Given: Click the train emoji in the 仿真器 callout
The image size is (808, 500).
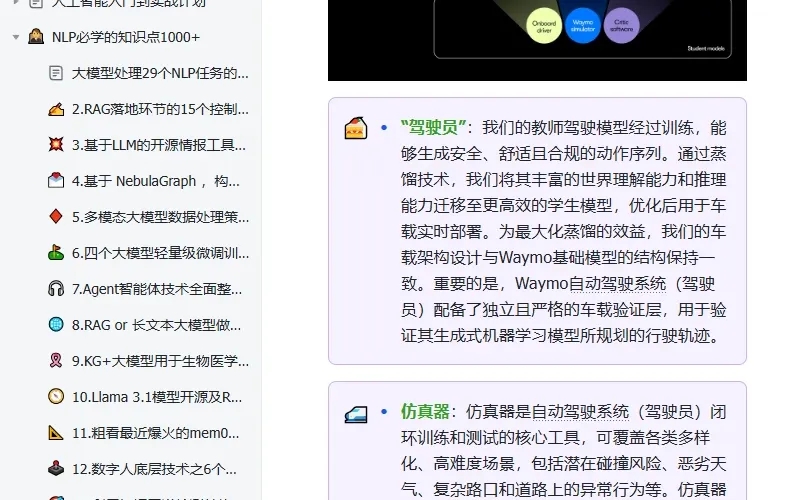Looking at the screenshot, I should (356, 414).
